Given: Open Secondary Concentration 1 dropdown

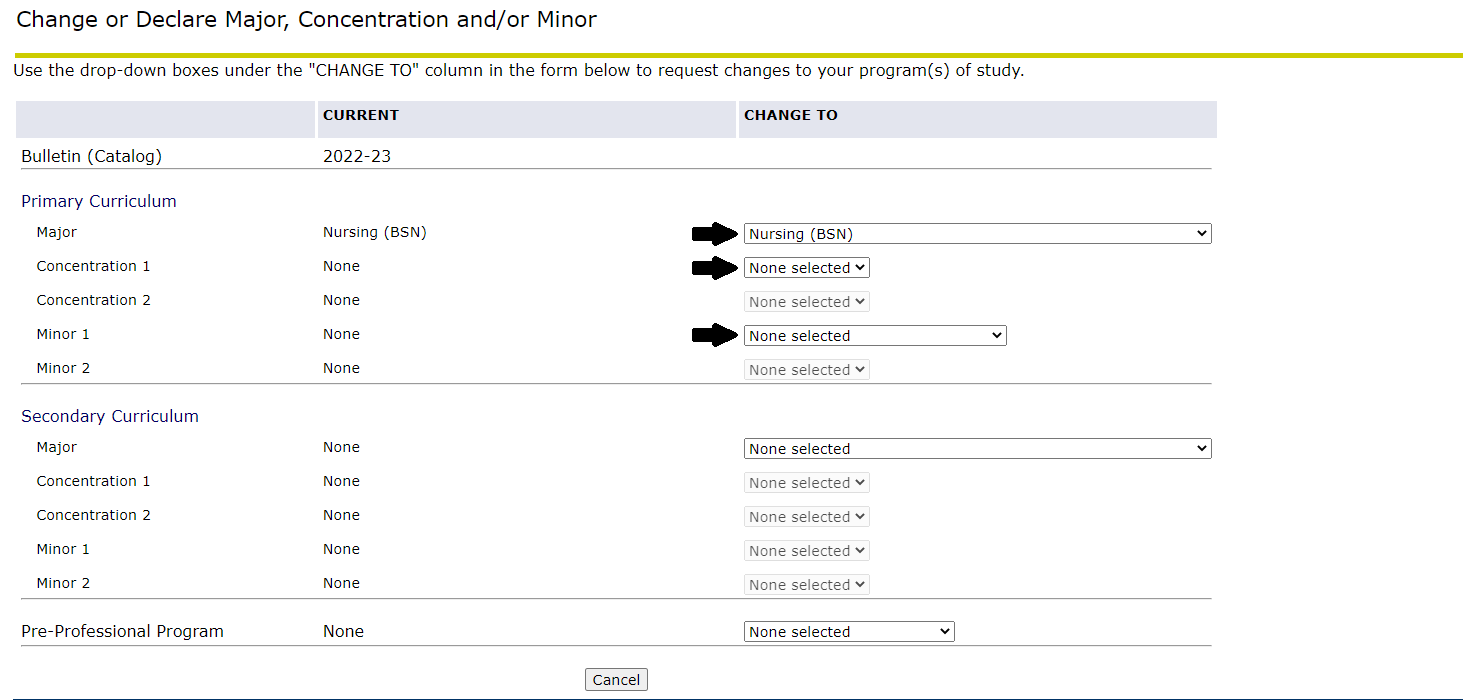Looking at the screenshot, I should [806, 483].
